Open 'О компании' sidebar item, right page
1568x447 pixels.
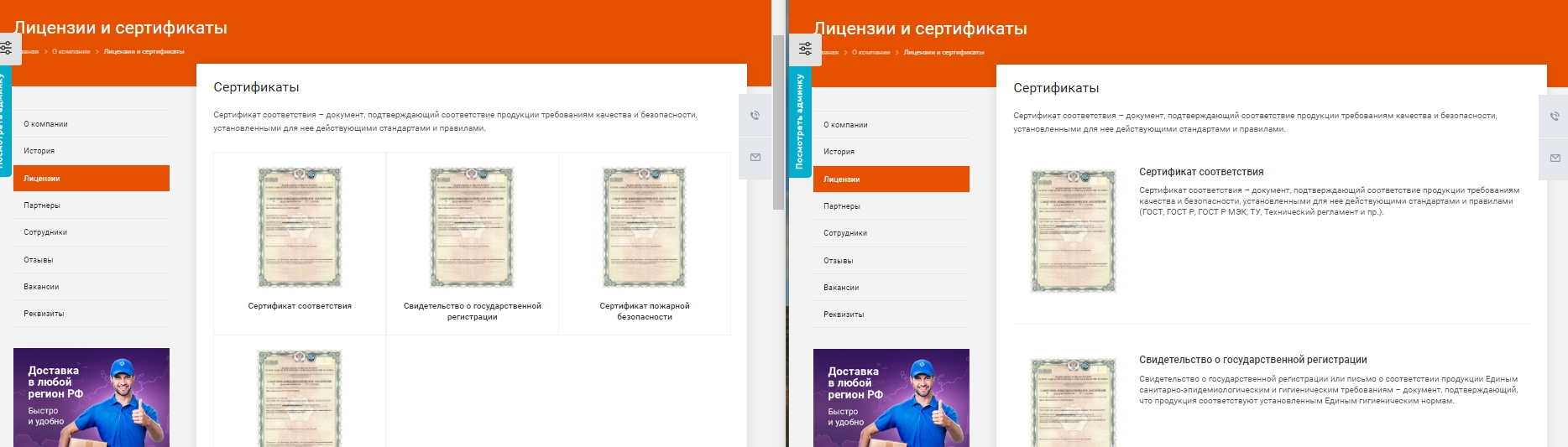tap(891, 125)
